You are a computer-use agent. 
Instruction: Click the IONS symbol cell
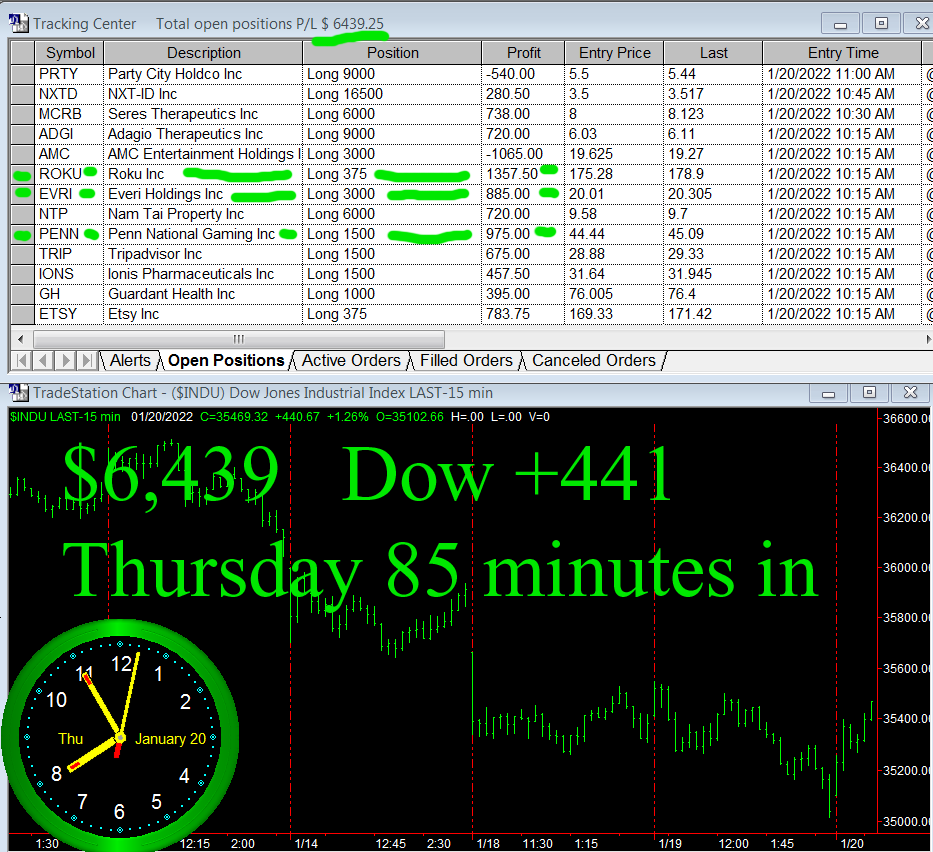coord(69,274)
